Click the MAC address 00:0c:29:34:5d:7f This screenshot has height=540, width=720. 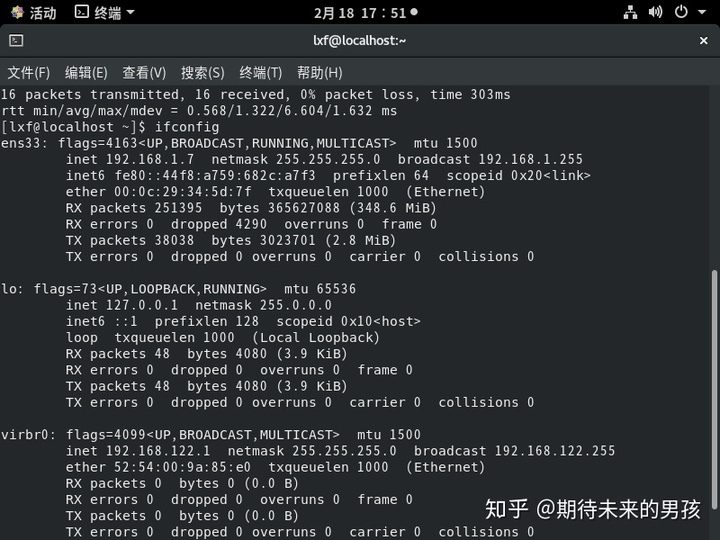click(x=183, y=192)
